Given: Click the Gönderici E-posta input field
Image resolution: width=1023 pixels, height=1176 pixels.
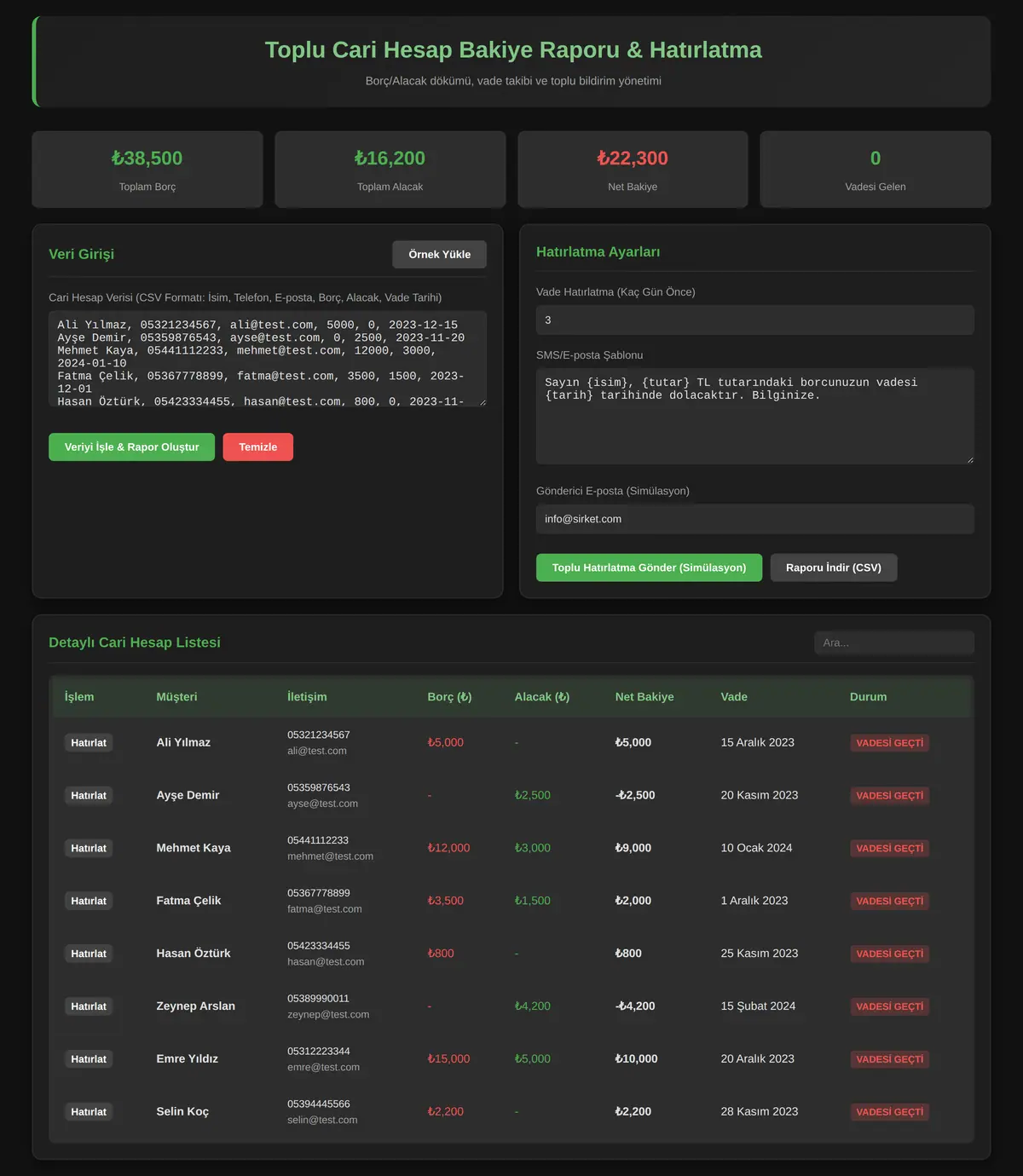Looking at the screenshot, I should pyautogui.click(x=755, y=519).
